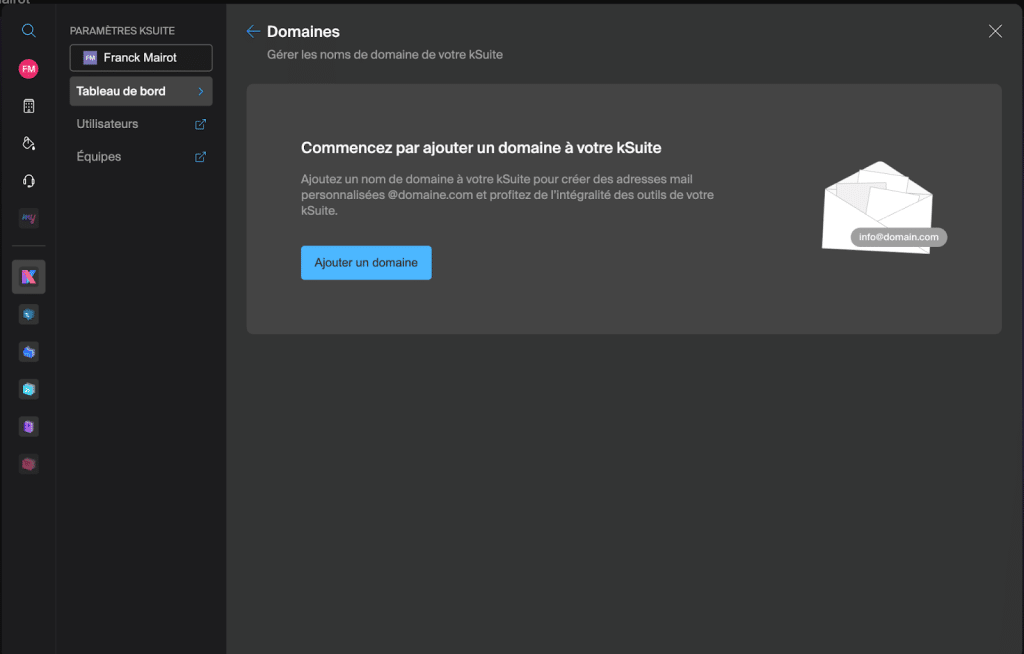Click the building organization icon

(x=28, y=106)
